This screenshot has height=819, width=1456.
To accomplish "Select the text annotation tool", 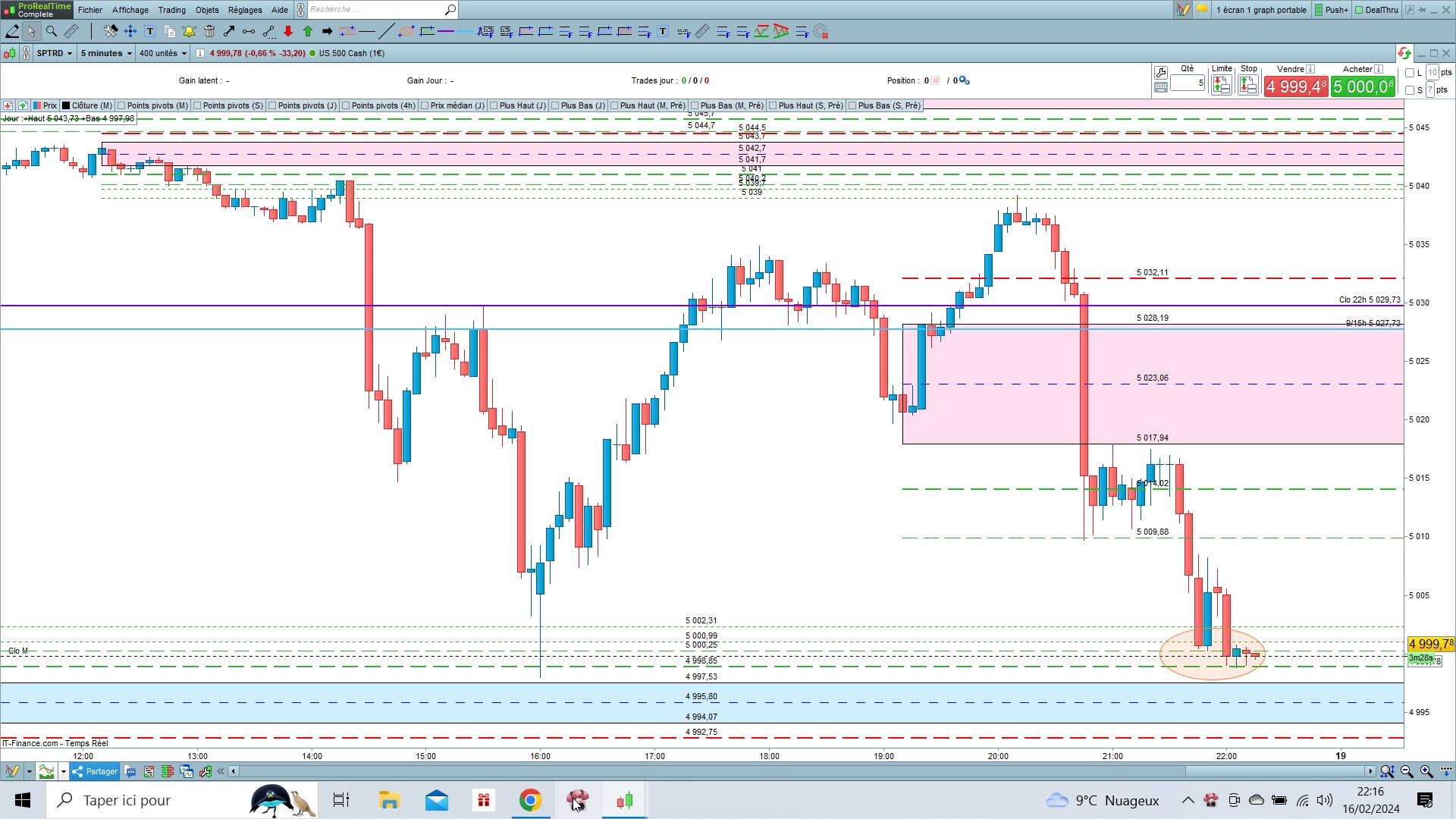I will click(x=150, y=31).
